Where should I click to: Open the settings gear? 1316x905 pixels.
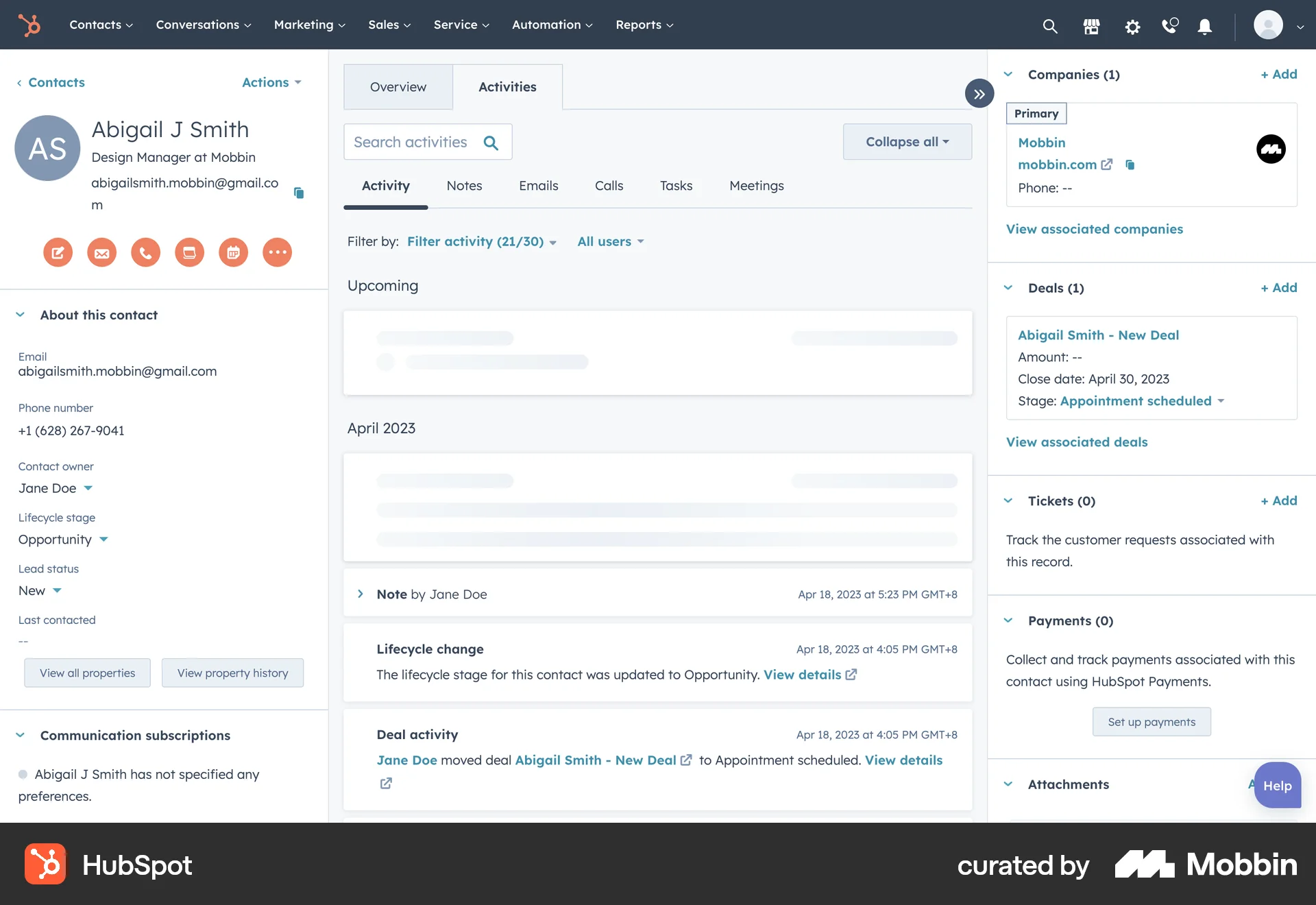(1132, 26)
